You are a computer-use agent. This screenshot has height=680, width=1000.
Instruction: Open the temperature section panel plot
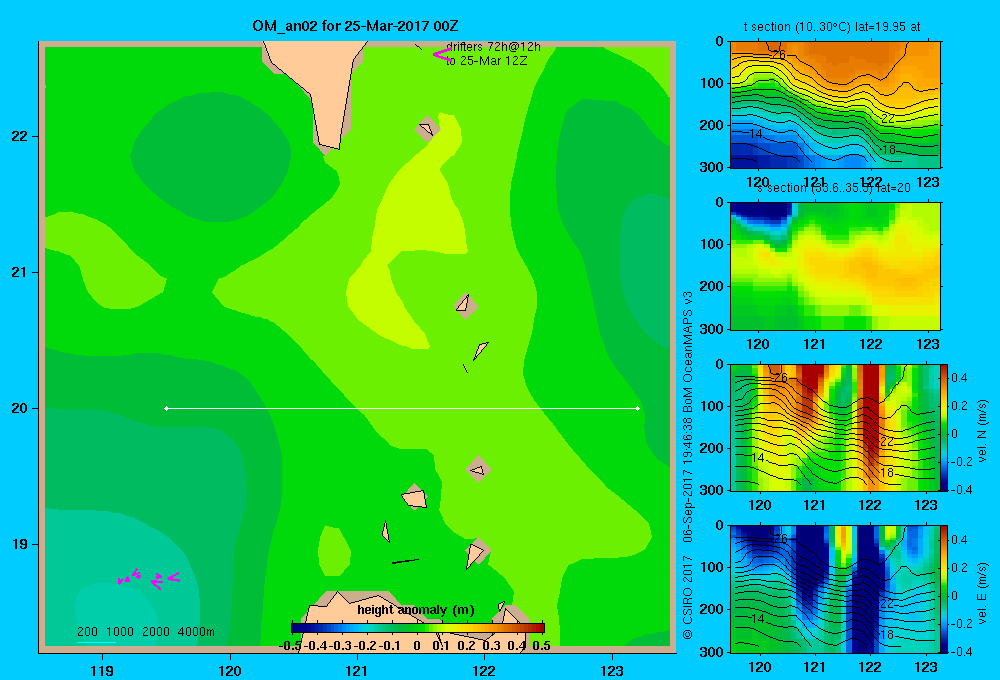coord(835,105)
